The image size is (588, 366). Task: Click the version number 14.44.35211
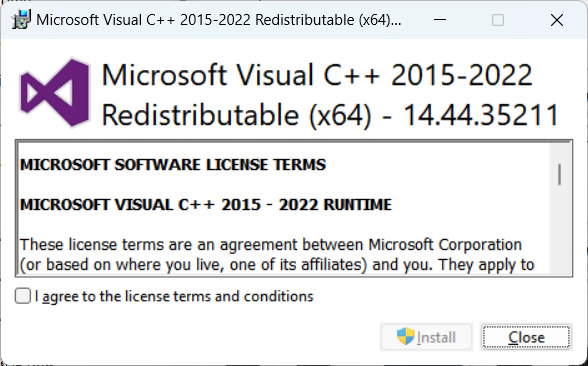482,115
